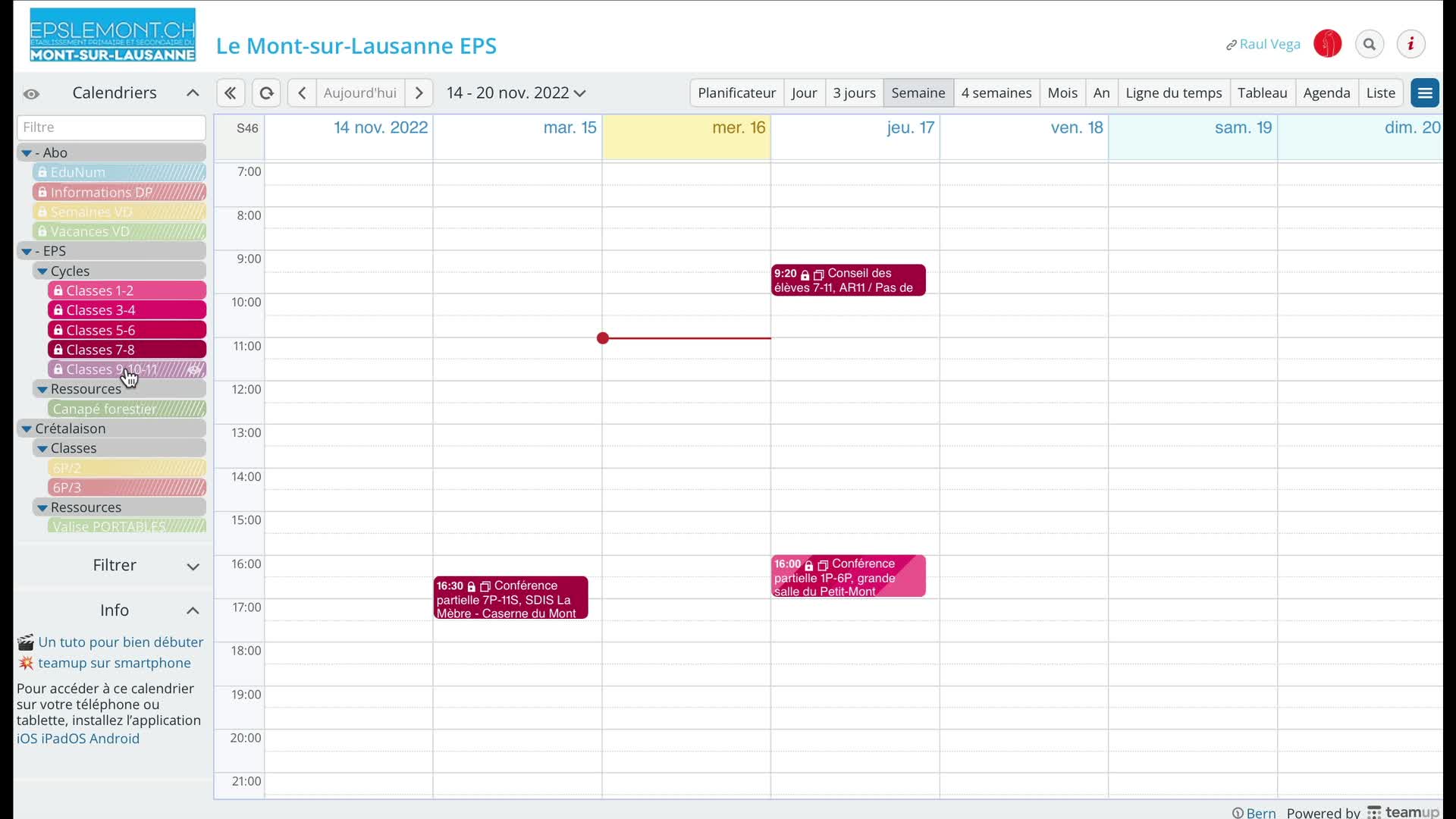
Task: Click the refresh calendar icon
Action: point(266,93)
